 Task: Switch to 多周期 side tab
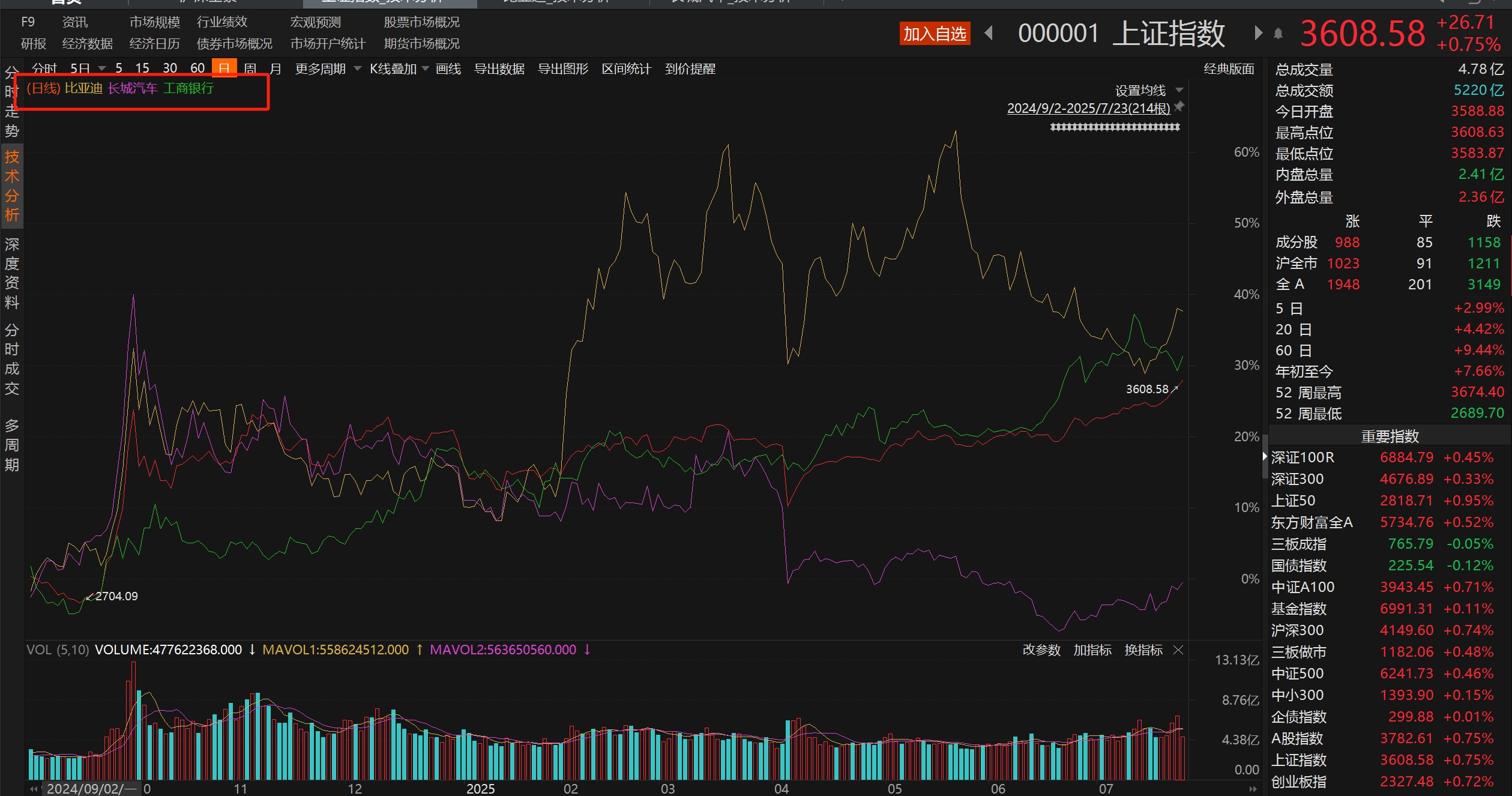point(12,445)
